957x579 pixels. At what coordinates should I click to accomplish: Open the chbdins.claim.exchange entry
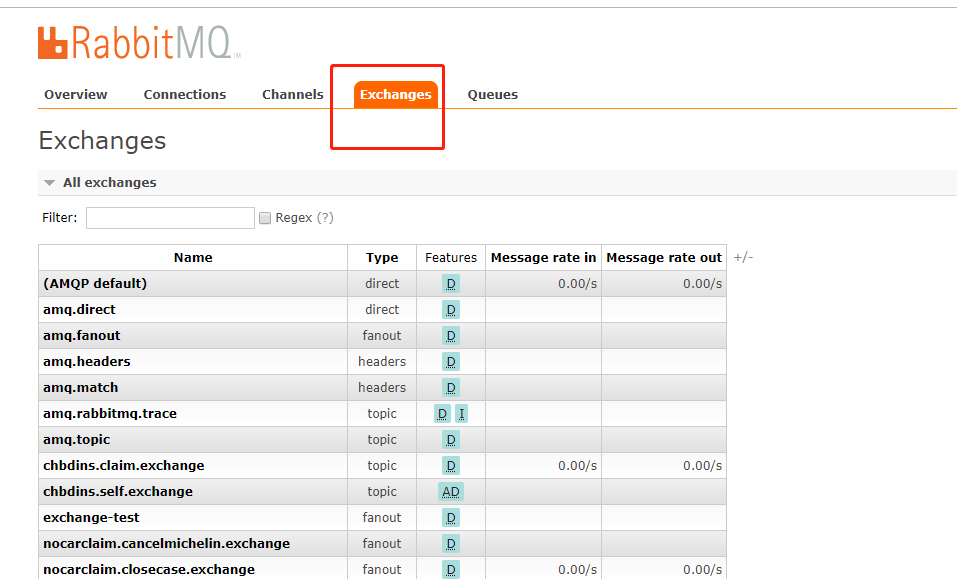pos(124,466)
